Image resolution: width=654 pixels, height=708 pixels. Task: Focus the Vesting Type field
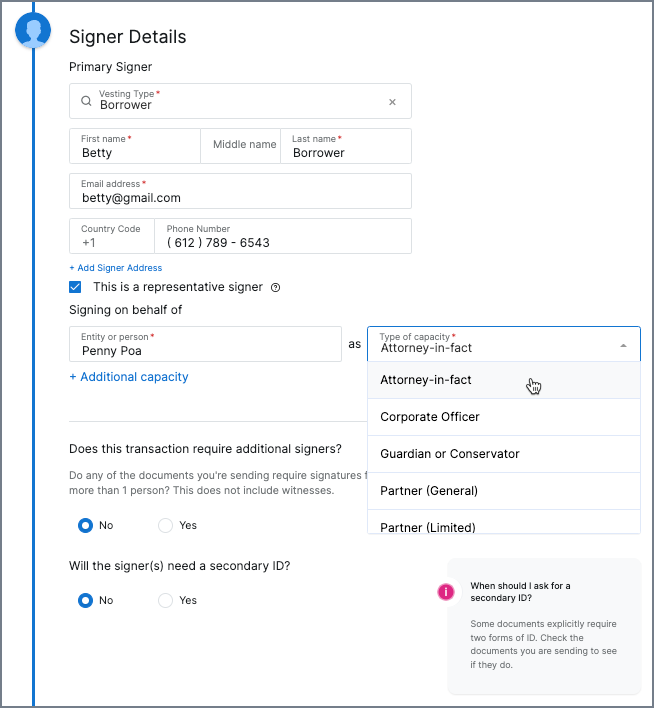240,101
